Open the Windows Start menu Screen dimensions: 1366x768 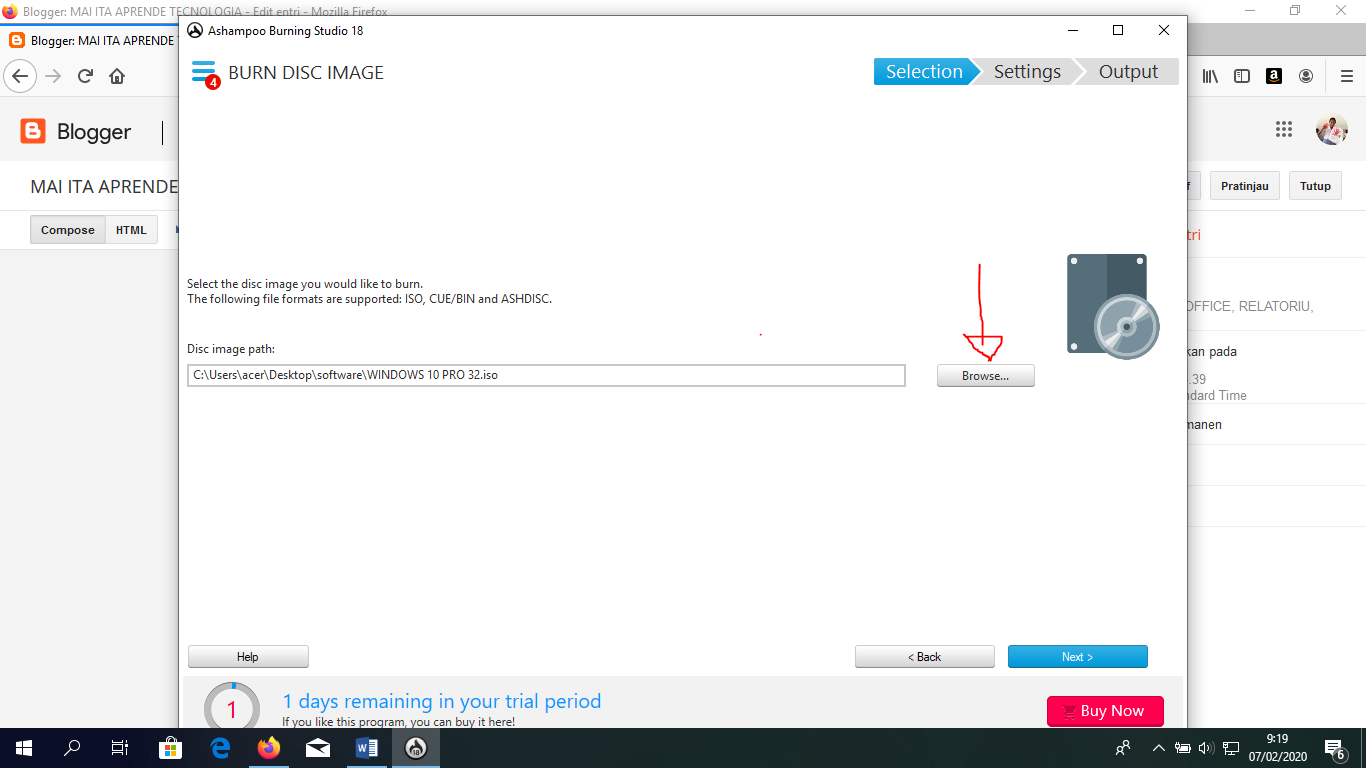(24, 748)
